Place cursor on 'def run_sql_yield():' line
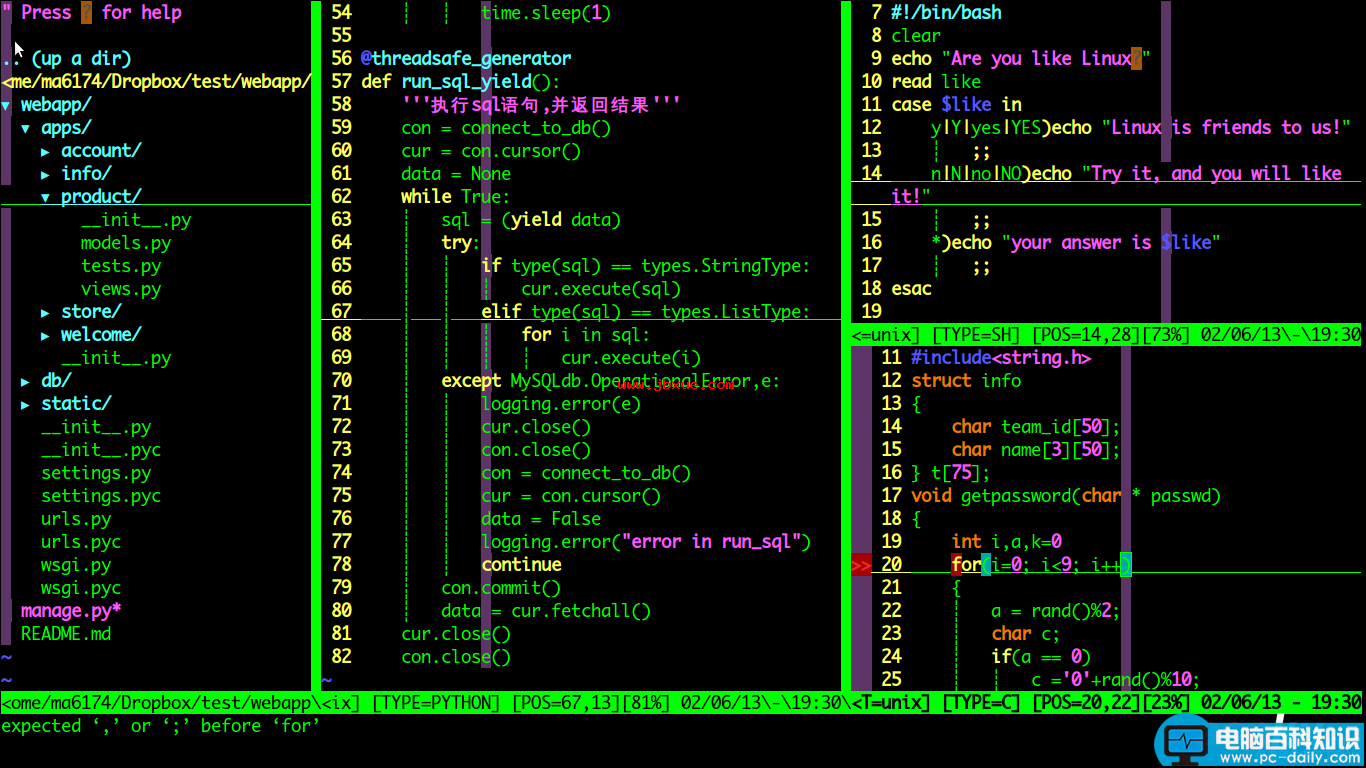The height and width of the screenshot is (768, 1366). tap(461, 82)
